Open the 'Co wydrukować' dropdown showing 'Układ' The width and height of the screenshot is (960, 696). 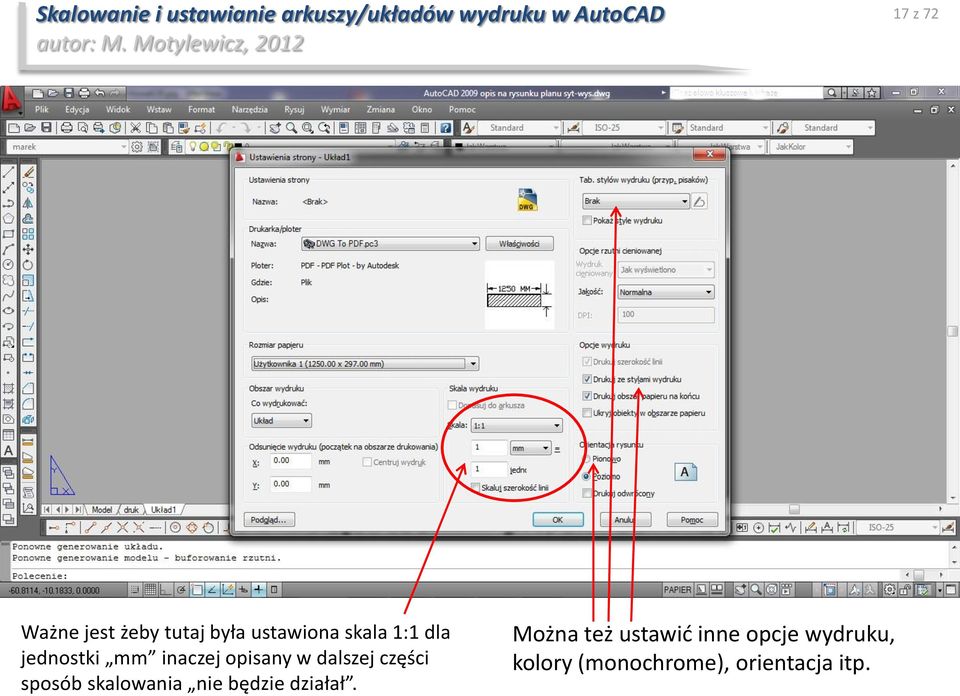click(282, 421)
